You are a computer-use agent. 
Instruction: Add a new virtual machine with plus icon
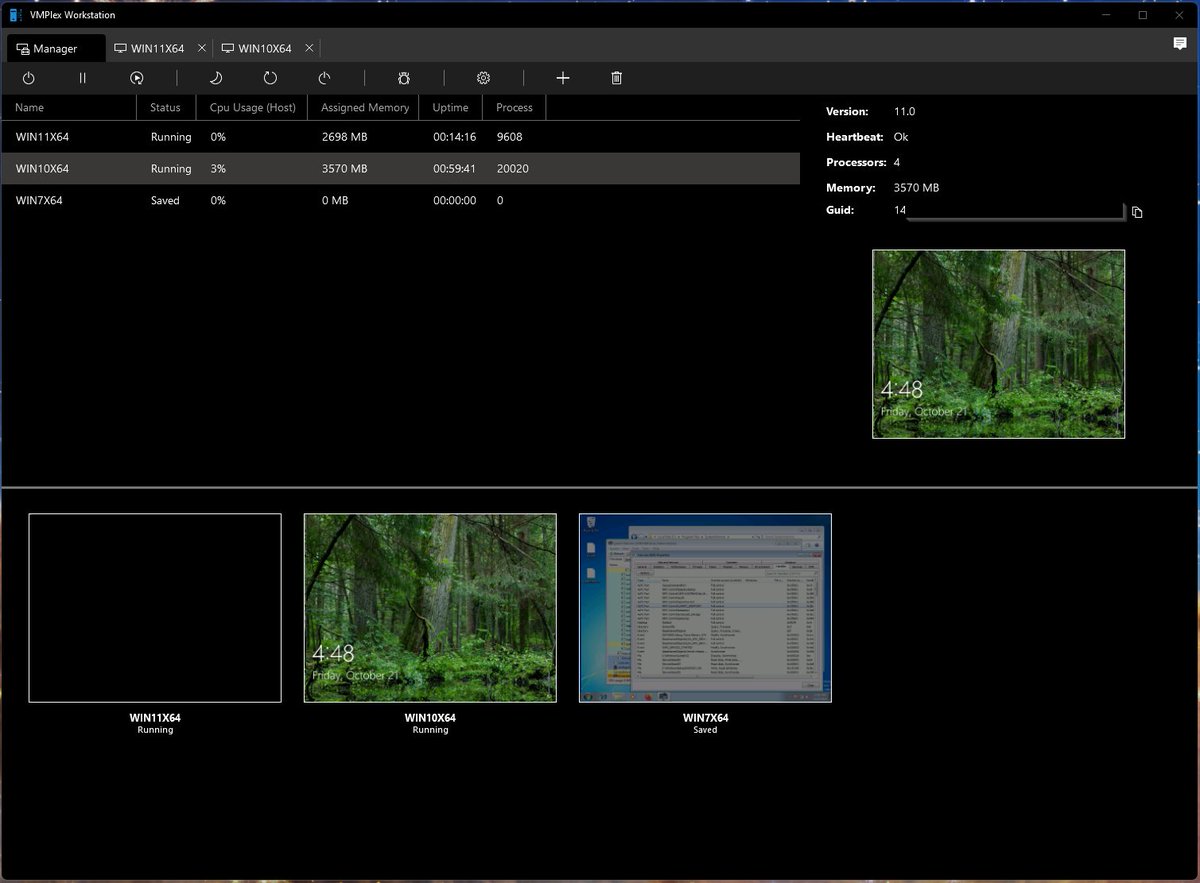(x=563, y=78)
